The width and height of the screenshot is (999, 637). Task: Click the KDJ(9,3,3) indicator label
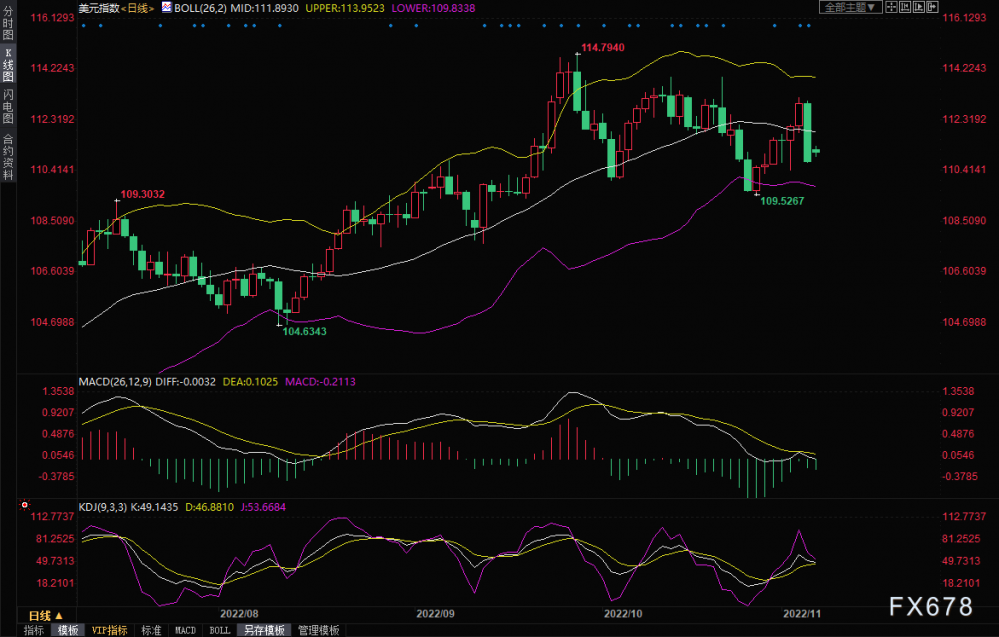click(x=103, y=507)
